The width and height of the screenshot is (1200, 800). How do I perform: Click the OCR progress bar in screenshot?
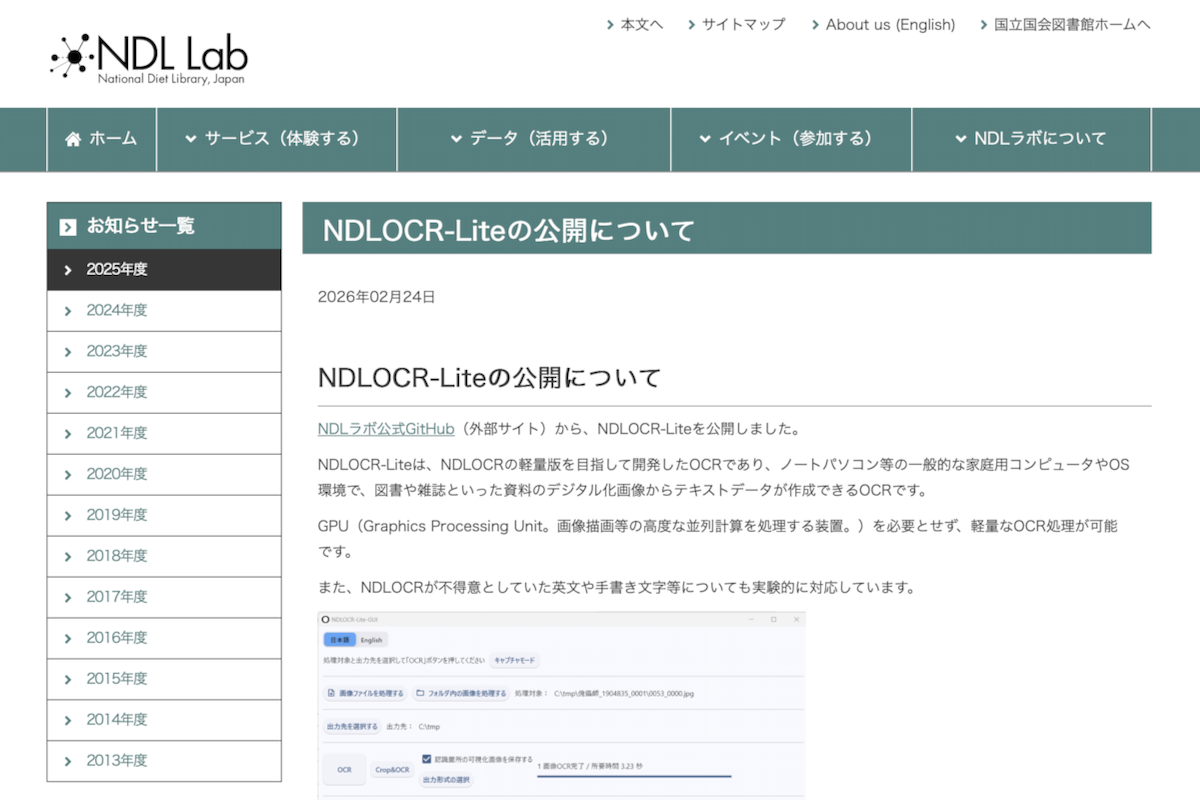[634, 776]
